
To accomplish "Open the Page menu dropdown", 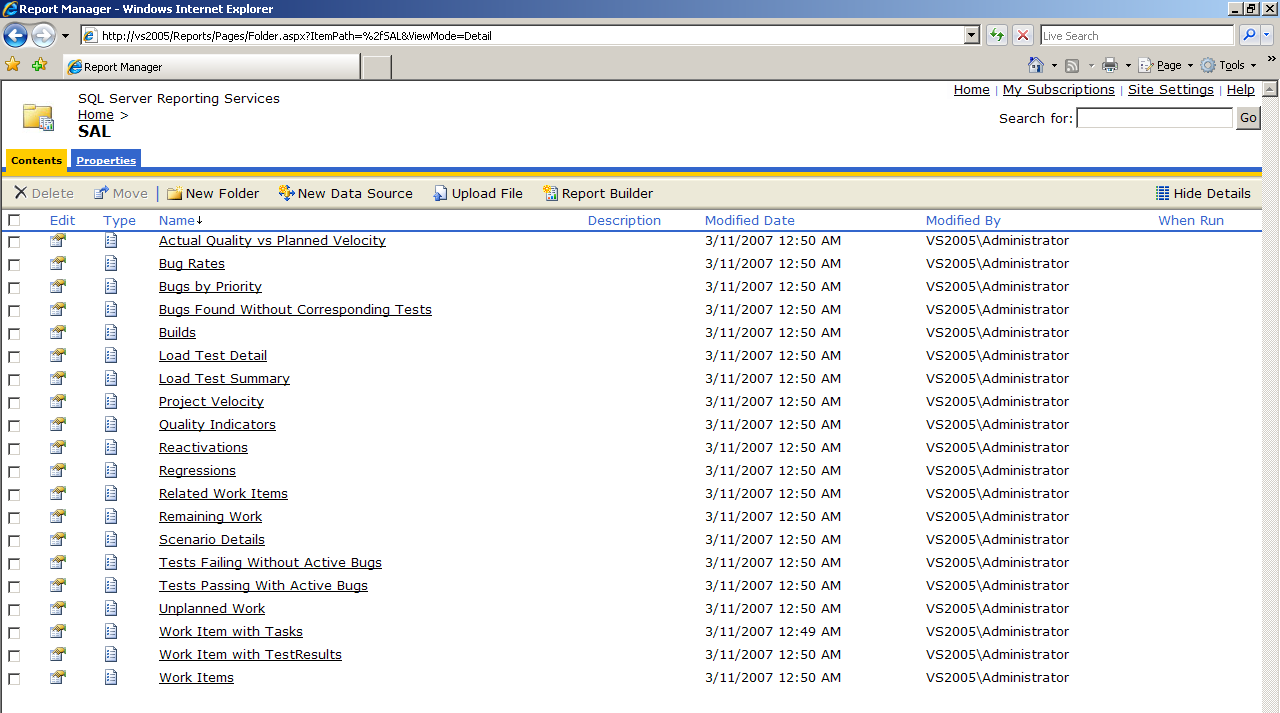I will 1166,65.
